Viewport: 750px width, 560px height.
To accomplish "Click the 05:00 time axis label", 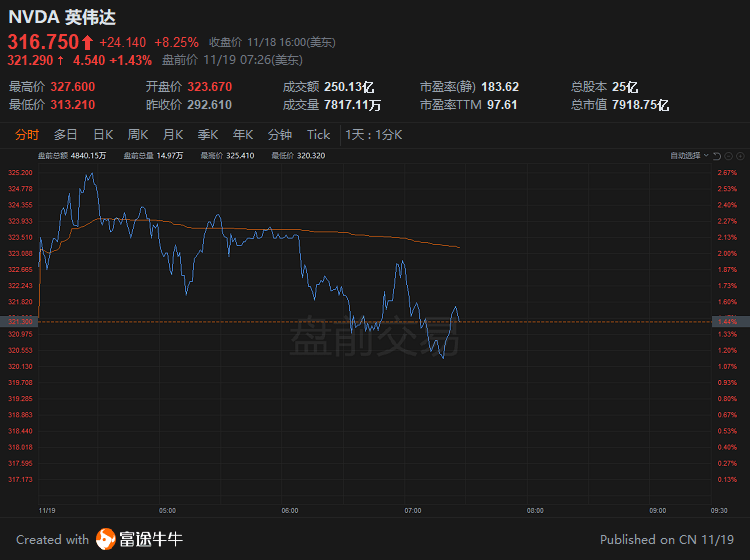I will coord(167,511).
